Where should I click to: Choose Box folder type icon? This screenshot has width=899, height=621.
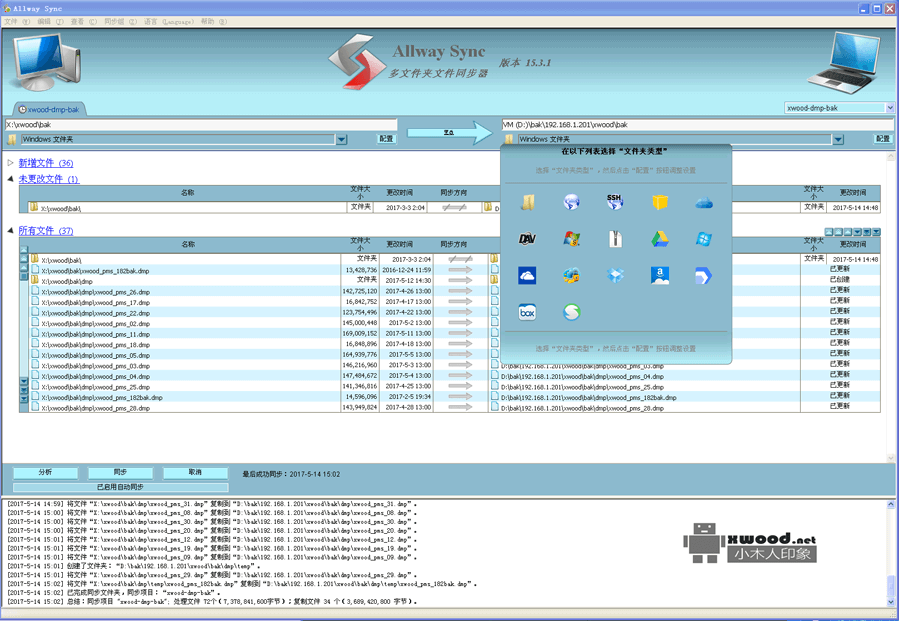[x=527, y=313]
